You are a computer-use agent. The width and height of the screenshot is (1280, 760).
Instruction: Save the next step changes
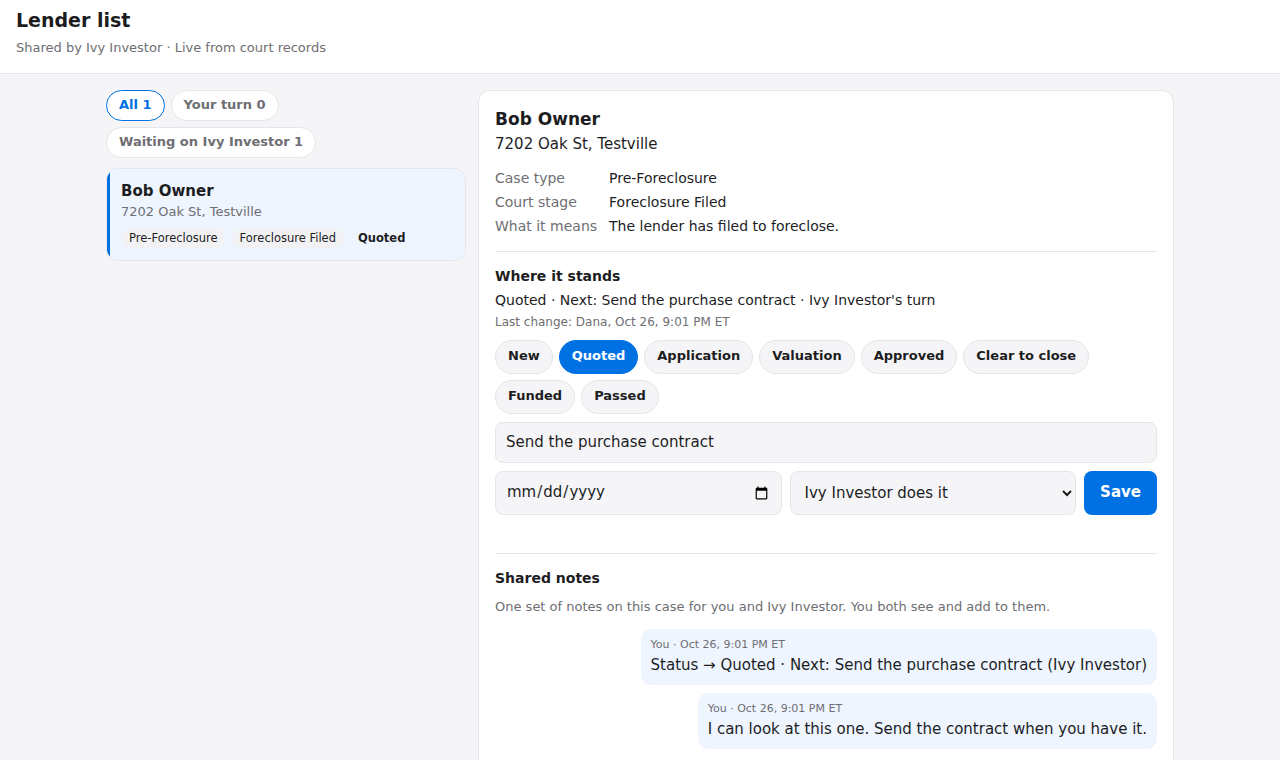click(x=1120, y=493)
